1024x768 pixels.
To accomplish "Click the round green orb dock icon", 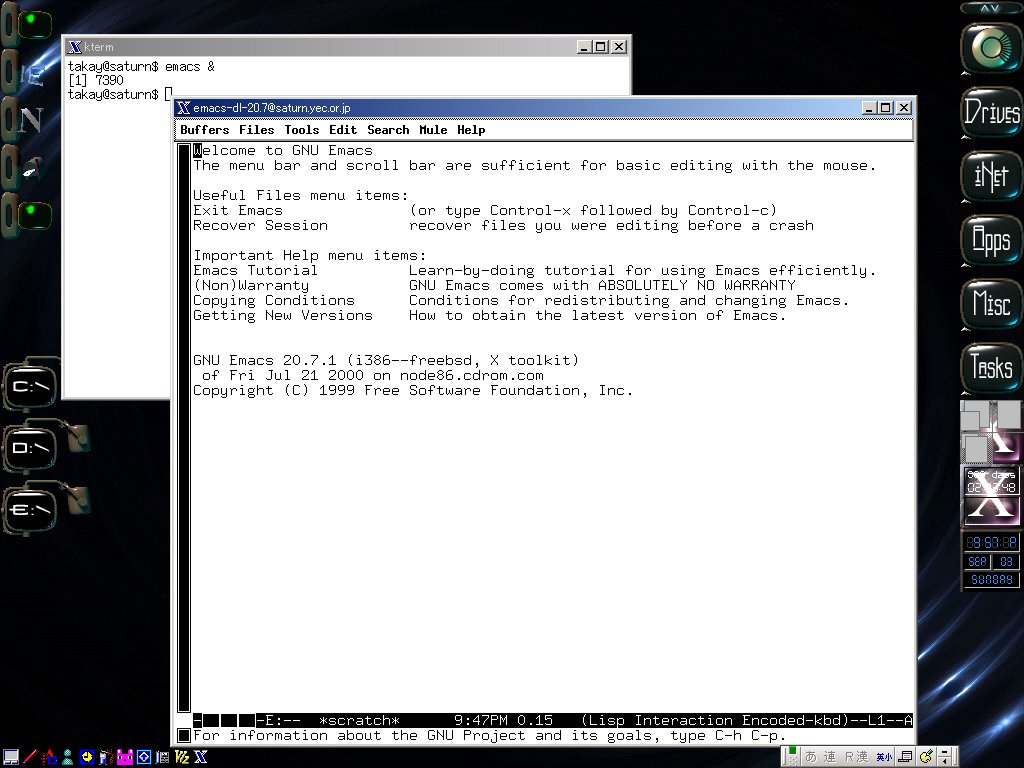I will [x=992, y=48].
